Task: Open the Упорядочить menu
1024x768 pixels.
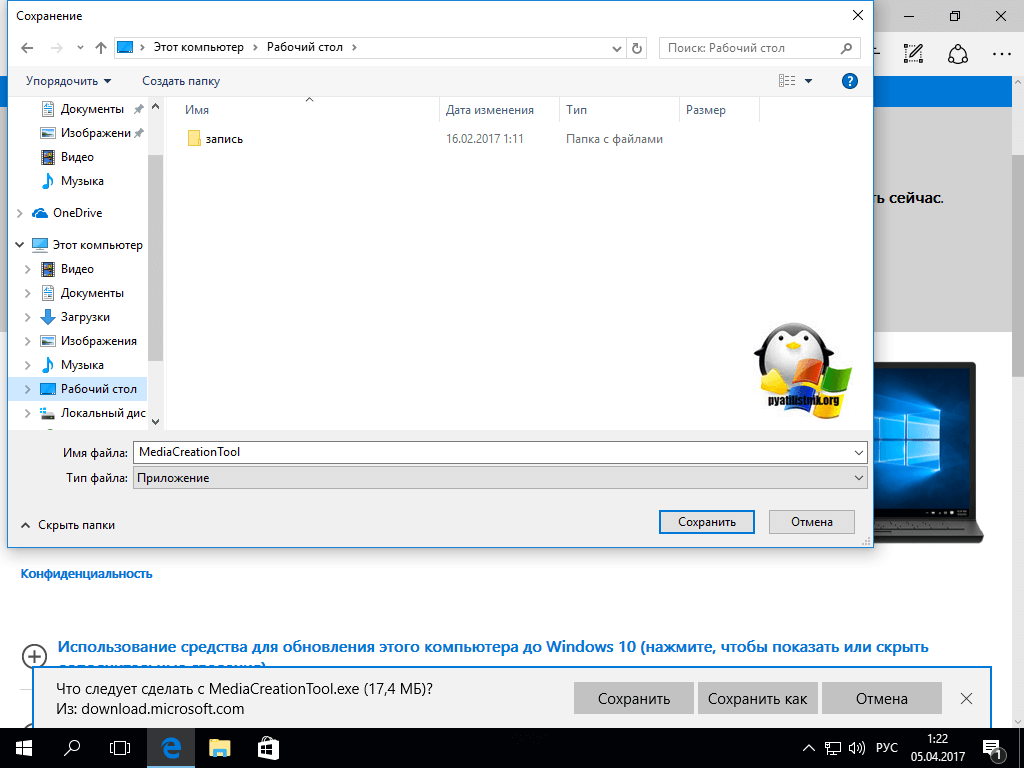Action: coord(69,81)
